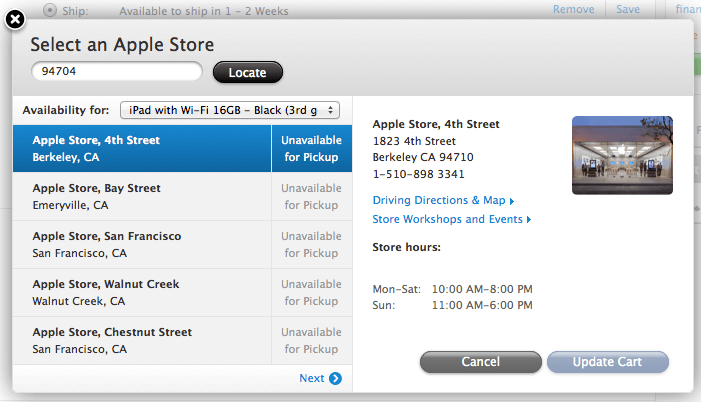The width and height of the screenshot is (701, 402).
Task: Click the Update Cart button
Action: (x=608, y=362)
